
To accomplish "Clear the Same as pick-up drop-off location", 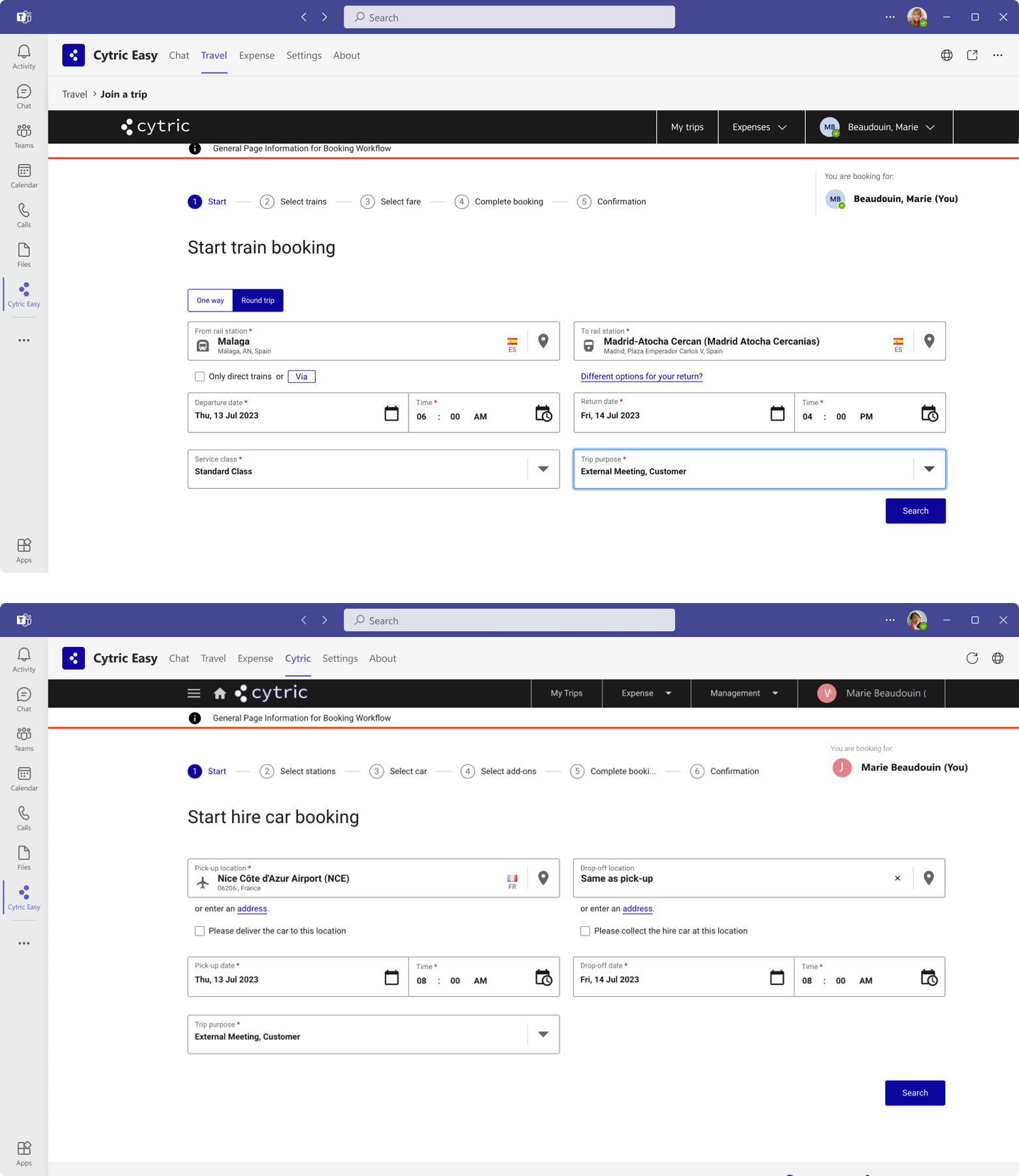I will pos(897,878).
